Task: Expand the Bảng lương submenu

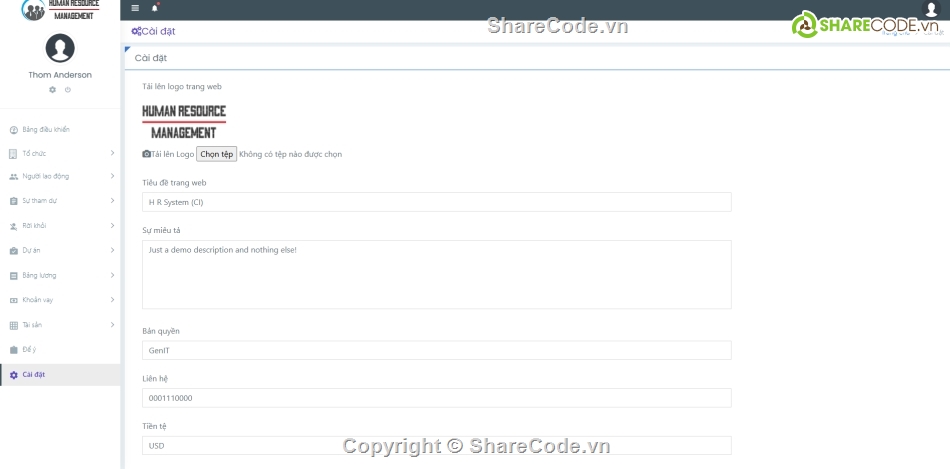Action: click(60, 275)
